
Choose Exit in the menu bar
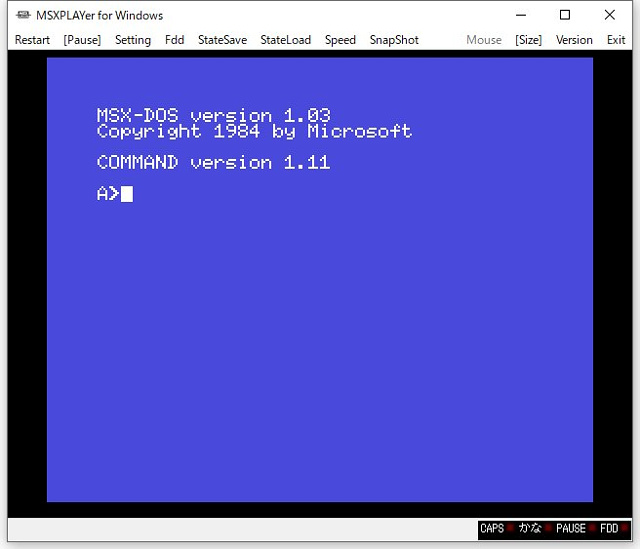(616, 40)
